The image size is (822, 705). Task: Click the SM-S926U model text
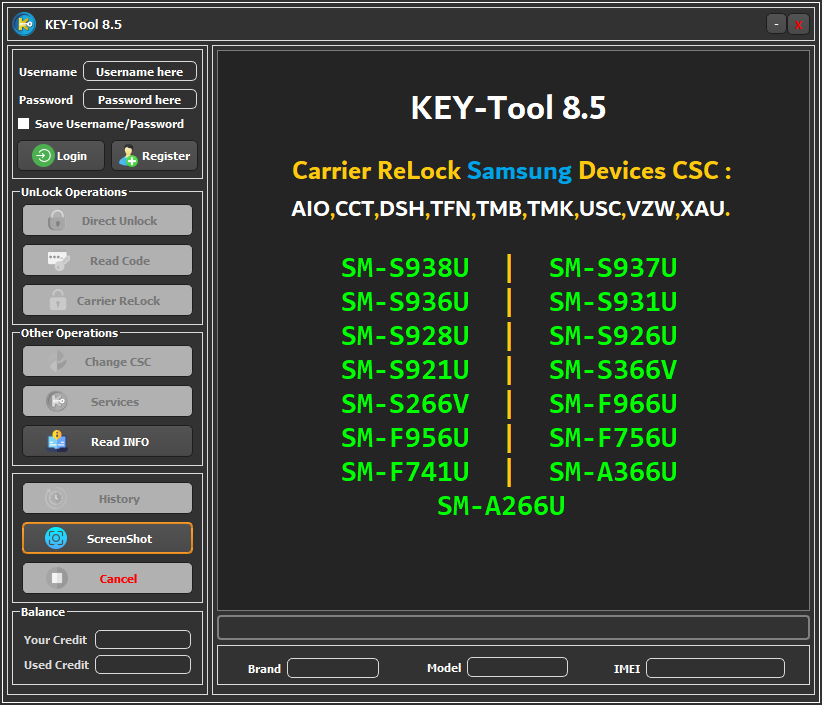click(x=613, y=336)
